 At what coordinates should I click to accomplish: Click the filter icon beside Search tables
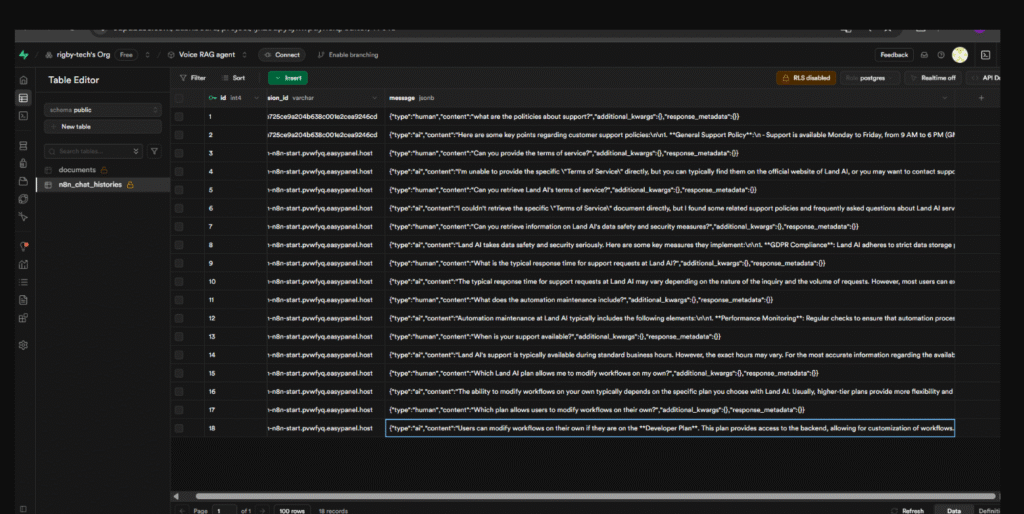coord(154,151)
